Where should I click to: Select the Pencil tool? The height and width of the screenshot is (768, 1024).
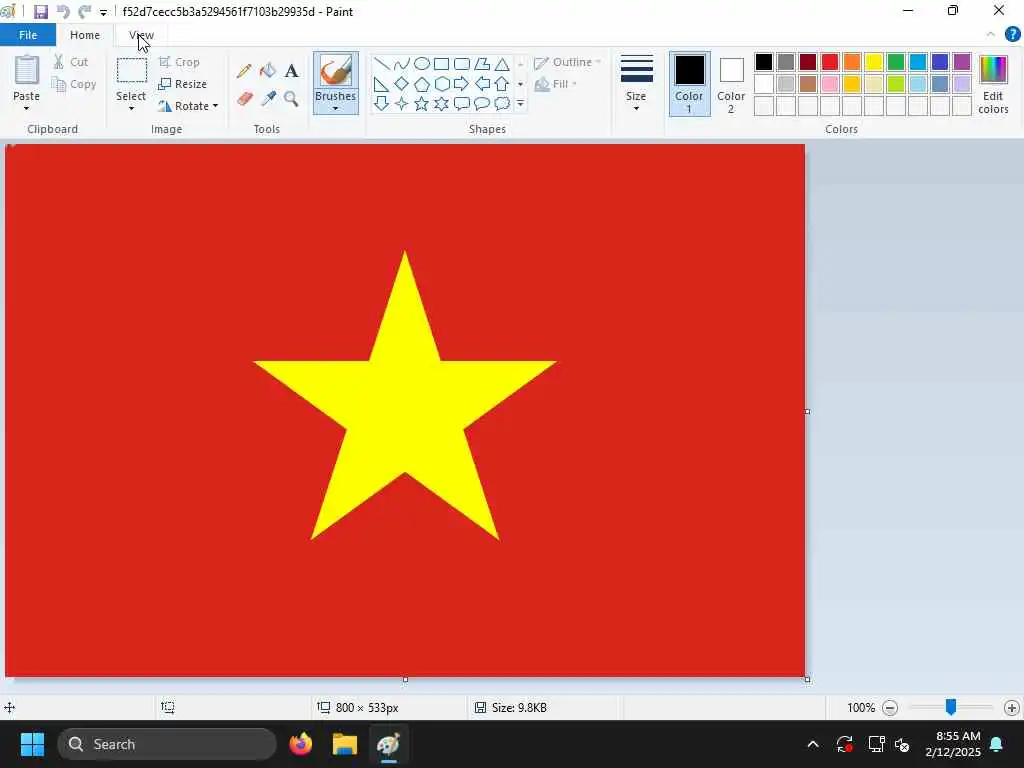[x=244, y=71]
